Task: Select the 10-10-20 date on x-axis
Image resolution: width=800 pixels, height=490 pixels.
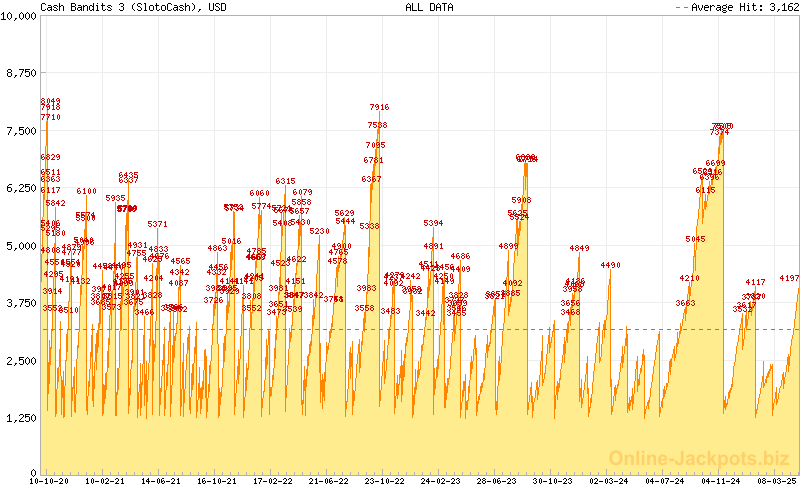Action: (x=49, y=482)
